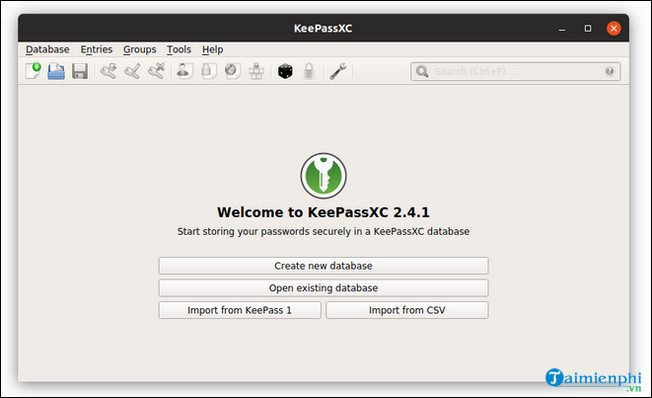Click the Edit Entry key icon

click(x=132, y=71)
